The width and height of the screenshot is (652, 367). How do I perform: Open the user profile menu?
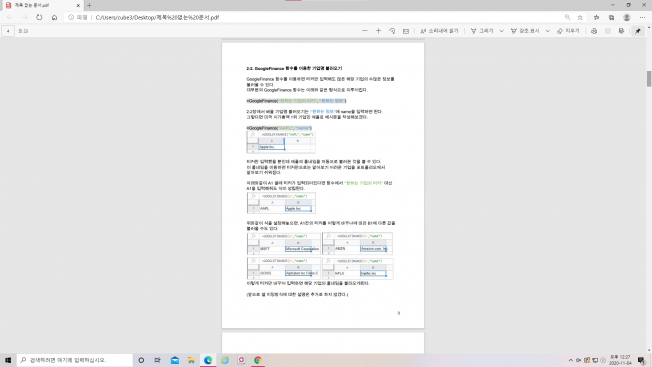pyautogui.click(x=627, y=17)
